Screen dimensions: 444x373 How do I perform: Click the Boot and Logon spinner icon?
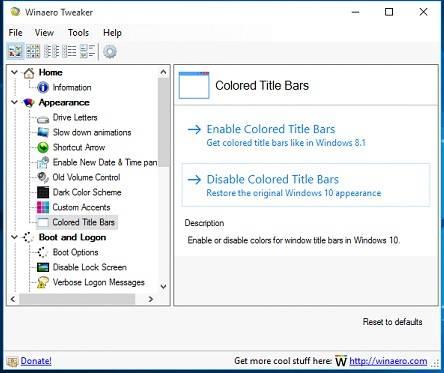(29, 237)
